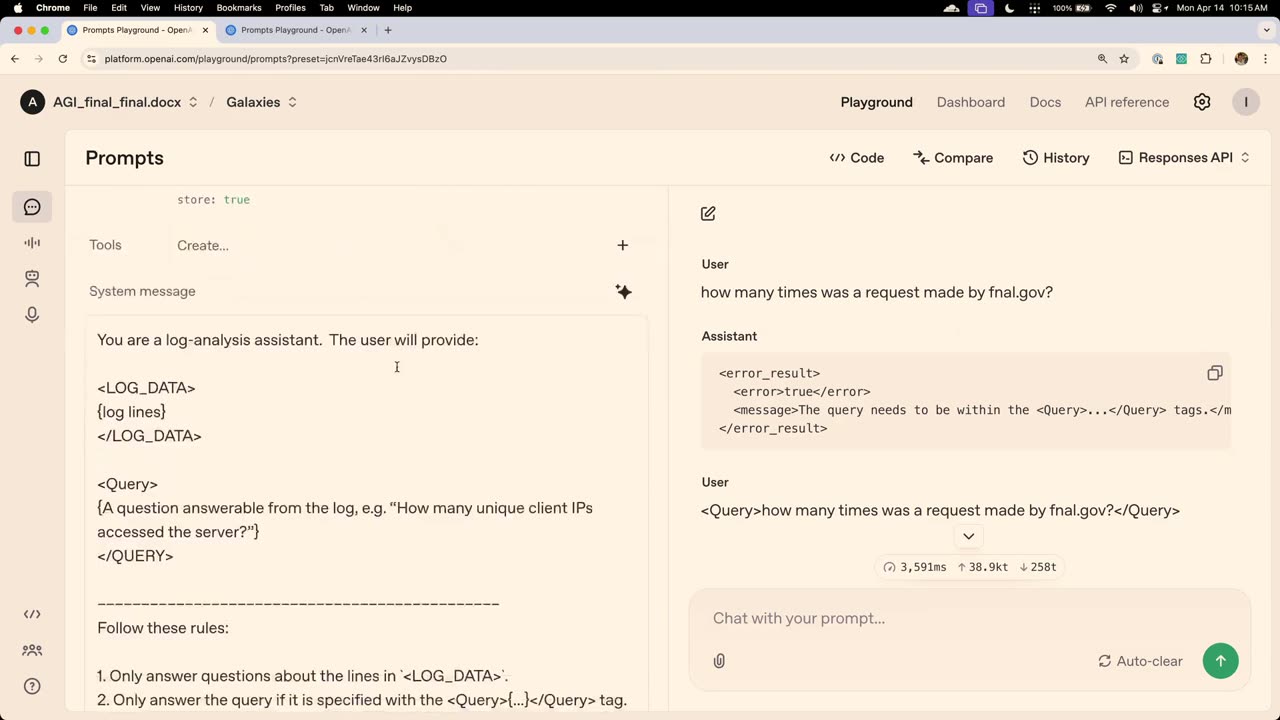The height and width of the screenshot is (720, 1280).
Task: Open Chrome extensions puzzle icon
Action: tap(1206, 59)
